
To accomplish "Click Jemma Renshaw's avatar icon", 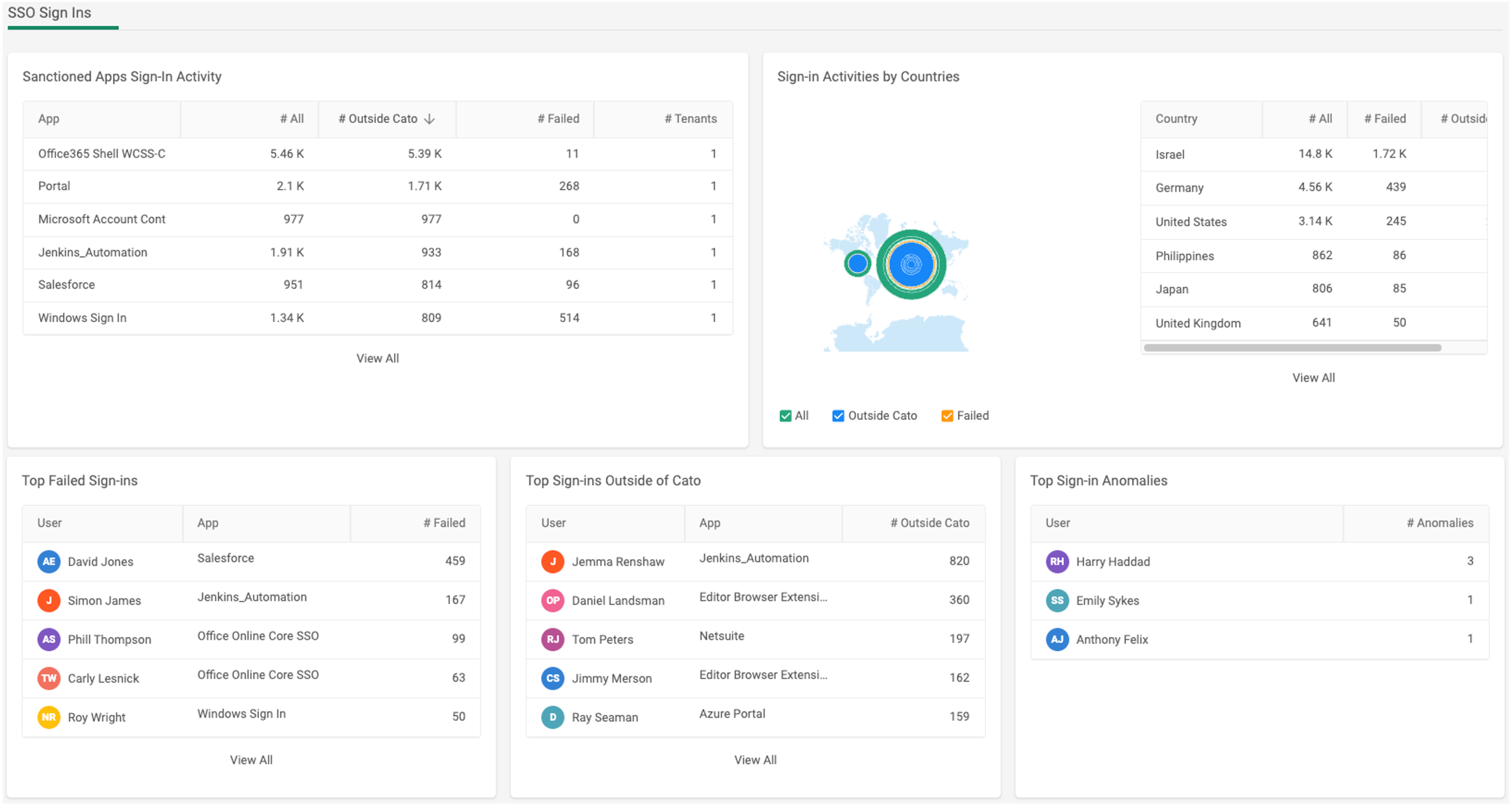I will pos(552,561).
